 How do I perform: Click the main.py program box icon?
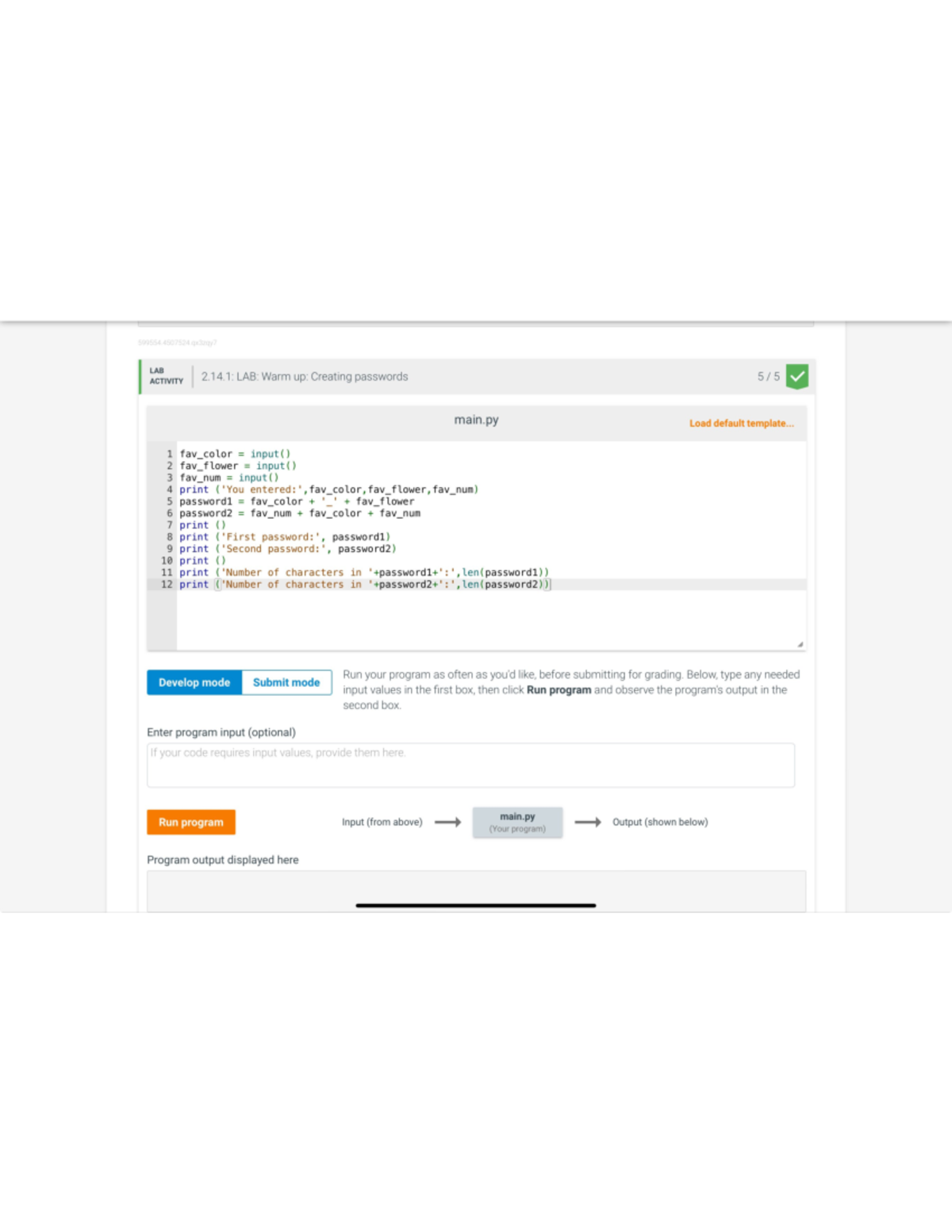click(517, 822)
